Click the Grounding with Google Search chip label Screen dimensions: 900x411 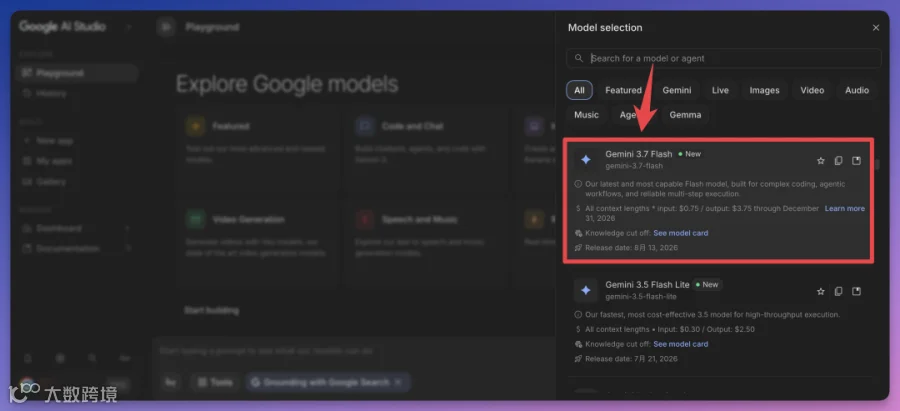(x=325, y=382)
